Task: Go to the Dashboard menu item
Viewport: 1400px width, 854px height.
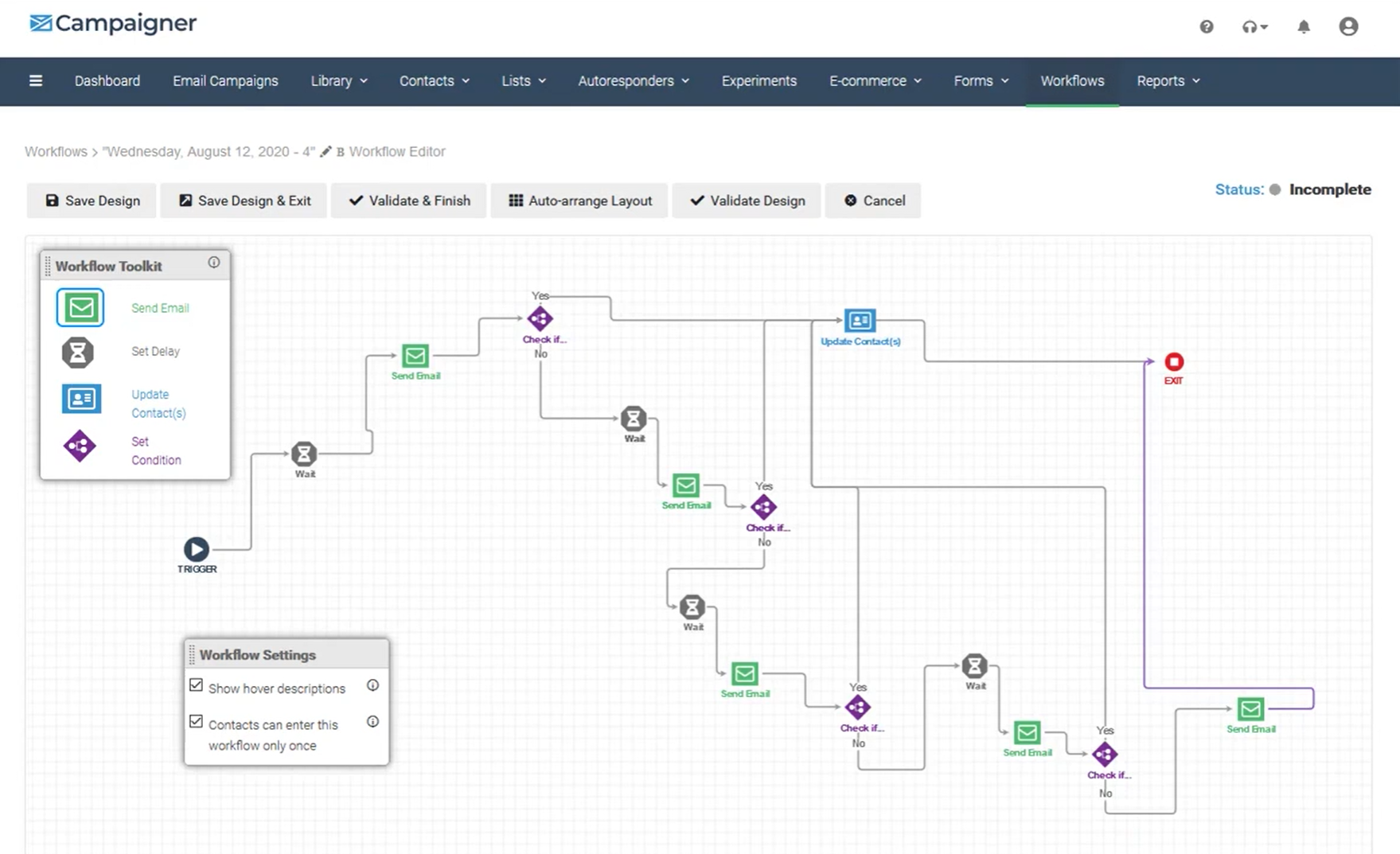Action: pos(107,80)
